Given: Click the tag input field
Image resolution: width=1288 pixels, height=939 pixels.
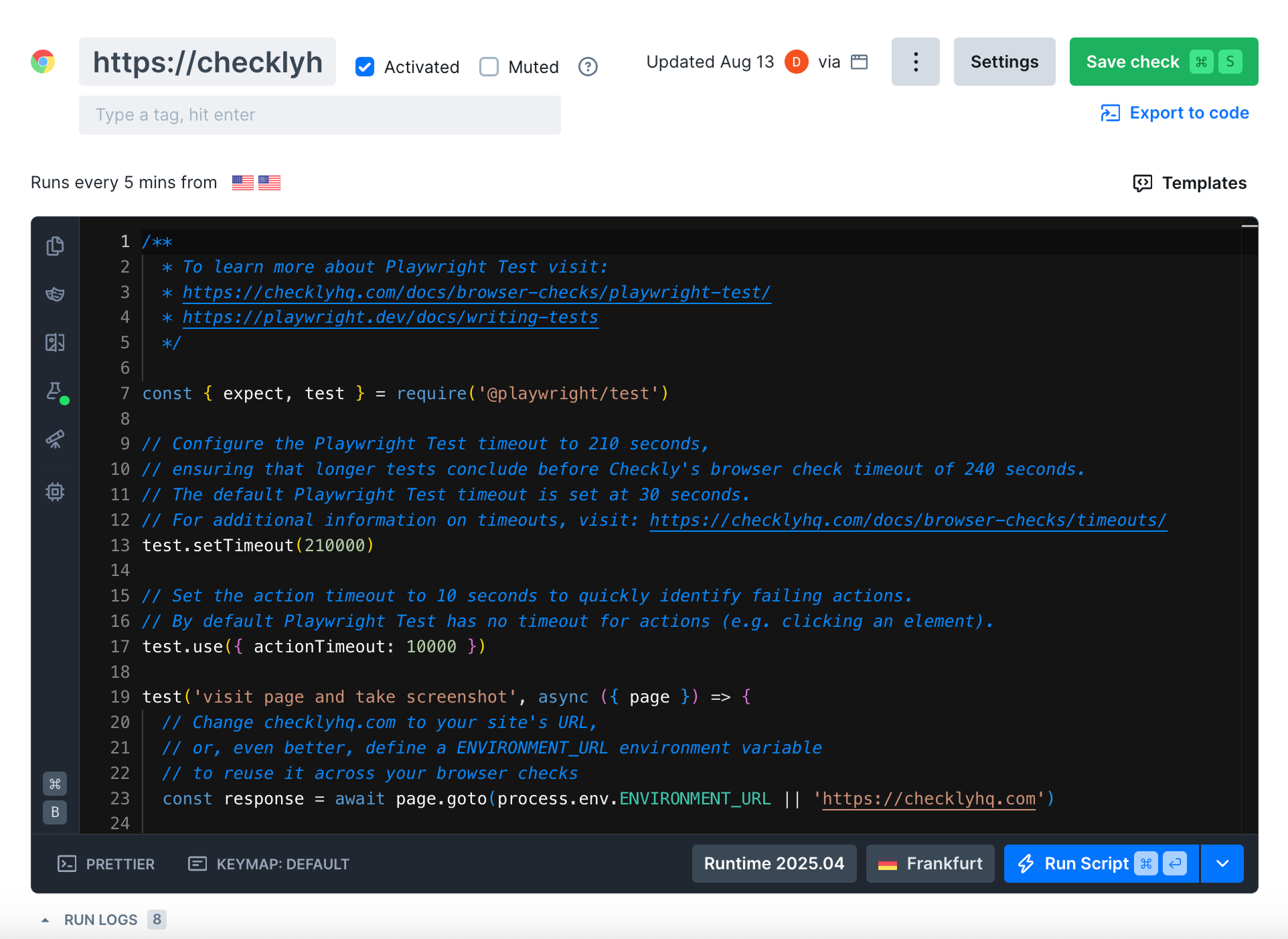Looking at the screenshot, I should (x=319, y=115).
